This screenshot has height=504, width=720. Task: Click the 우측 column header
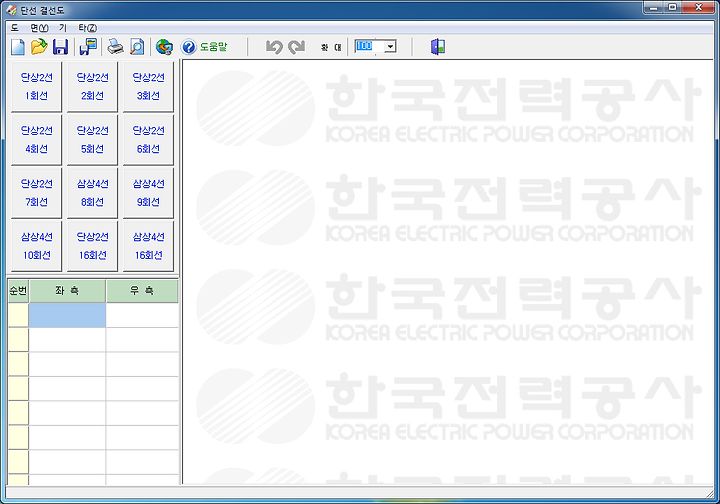click(x=142, y=291)
